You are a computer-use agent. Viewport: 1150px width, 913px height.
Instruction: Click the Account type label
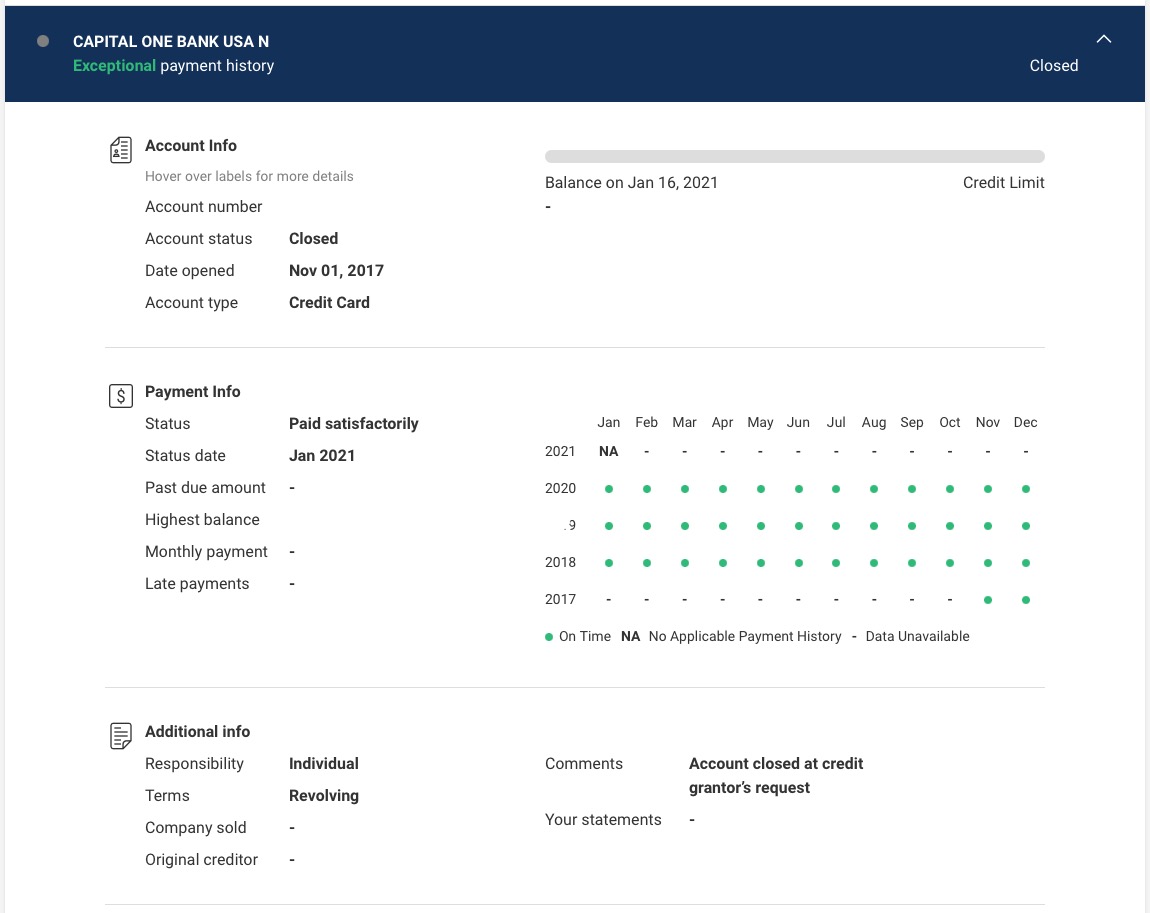191,303
